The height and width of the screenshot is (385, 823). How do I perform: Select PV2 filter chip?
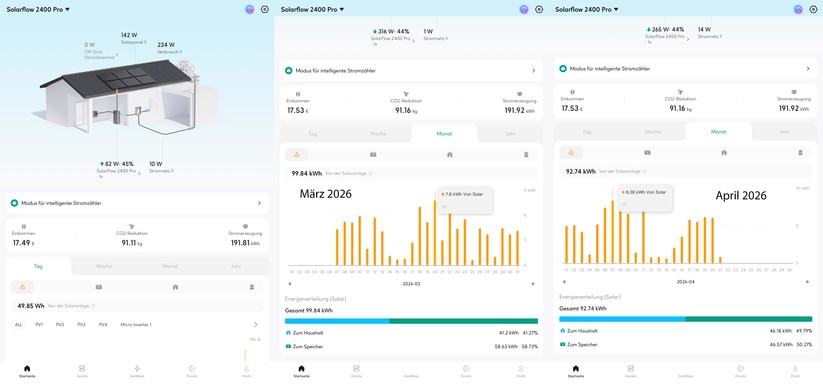point(60,325)
